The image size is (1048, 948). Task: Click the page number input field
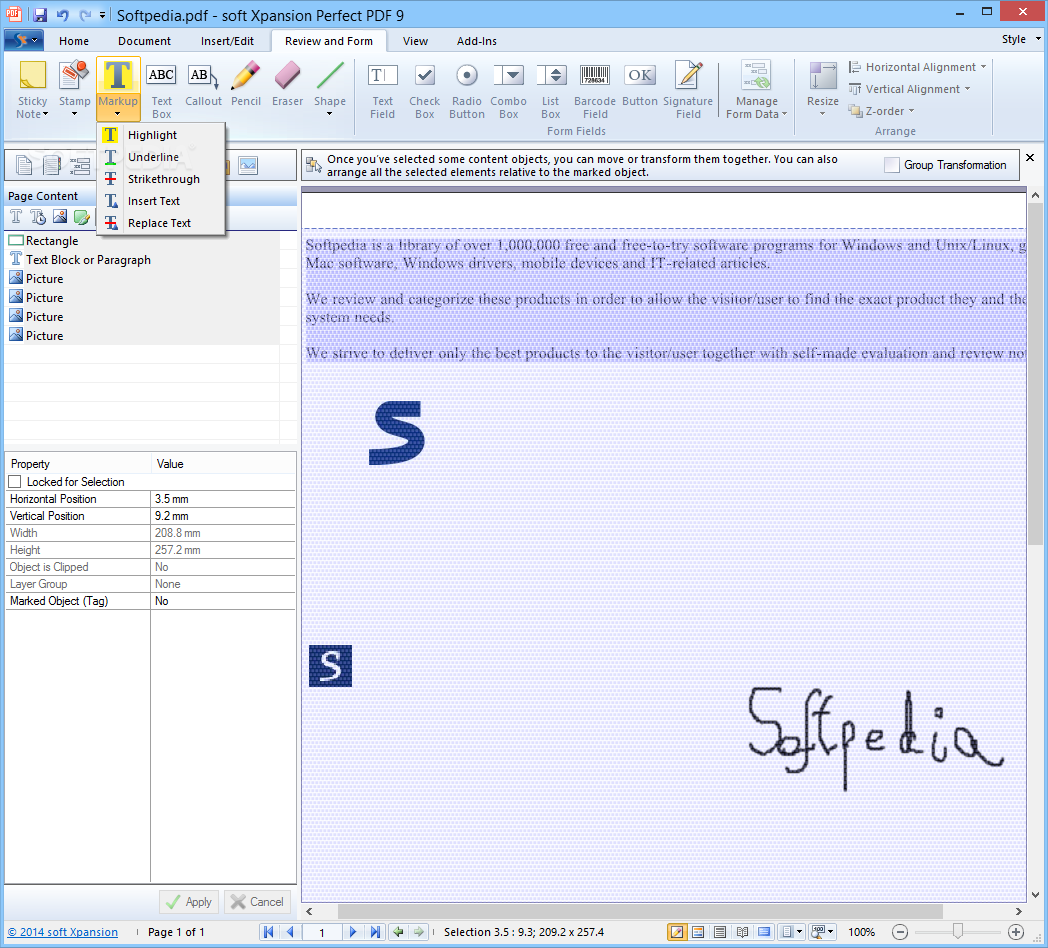[x=321, y=932]
